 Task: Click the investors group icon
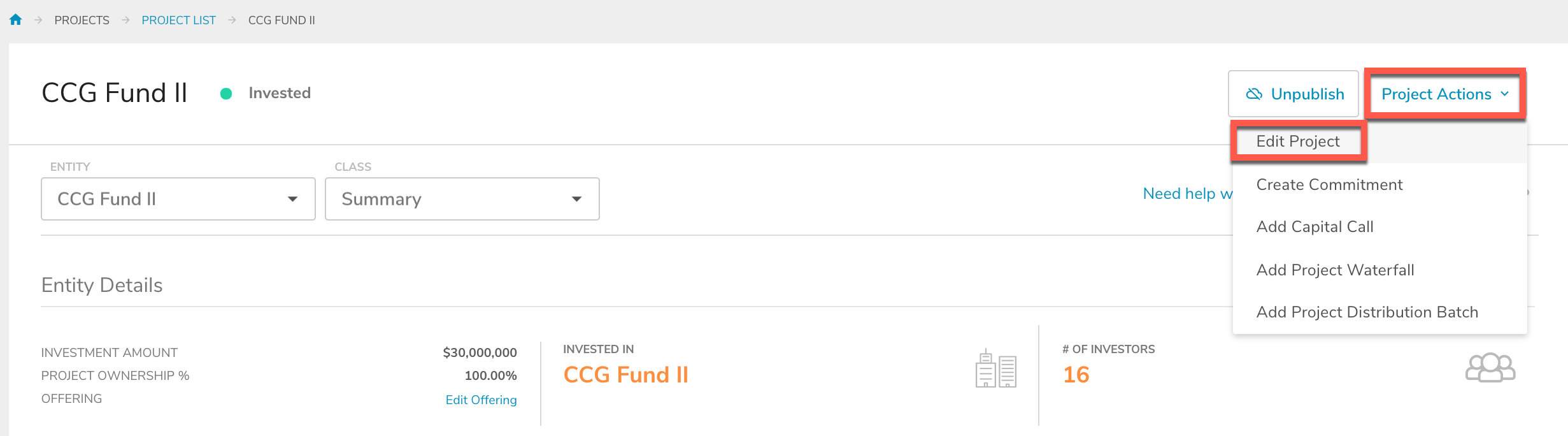1490,368
